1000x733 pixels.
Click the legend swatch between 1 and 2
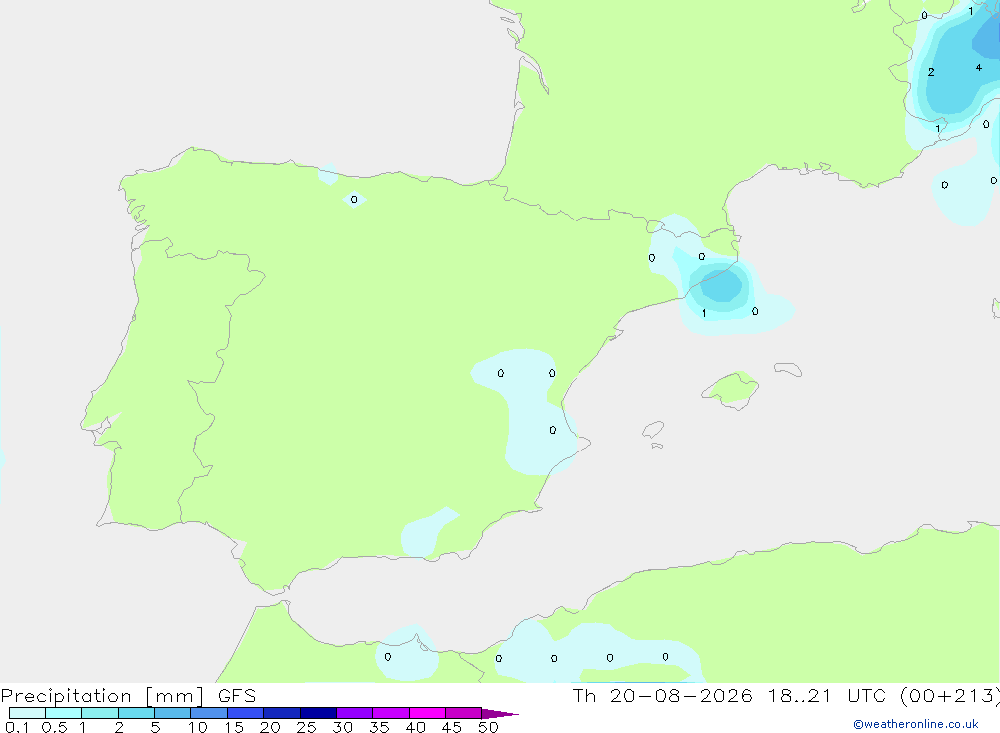point(100,713)
